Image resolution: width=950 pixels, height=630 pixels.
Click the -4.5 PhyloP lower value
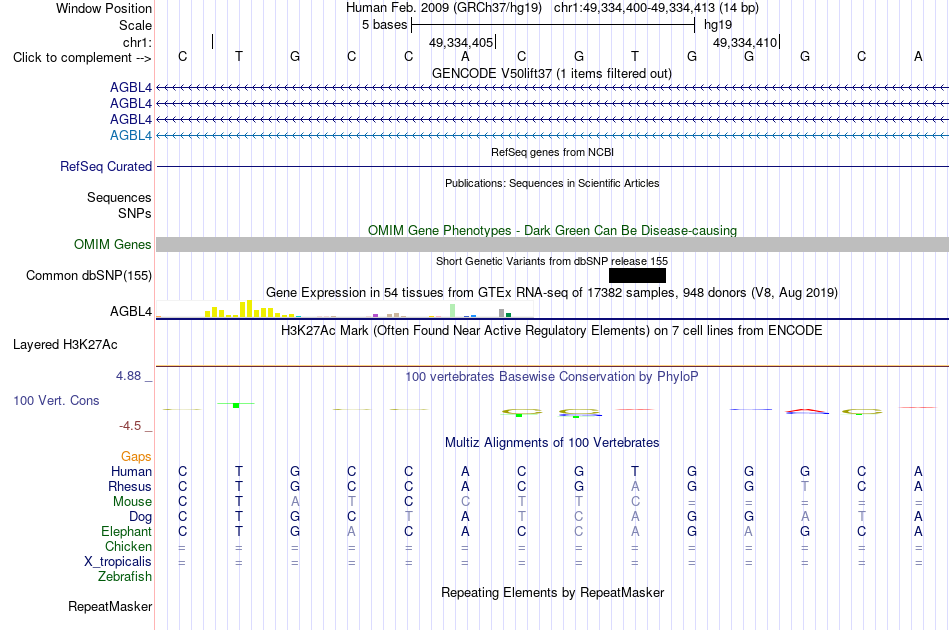click(x=130, y=426)
